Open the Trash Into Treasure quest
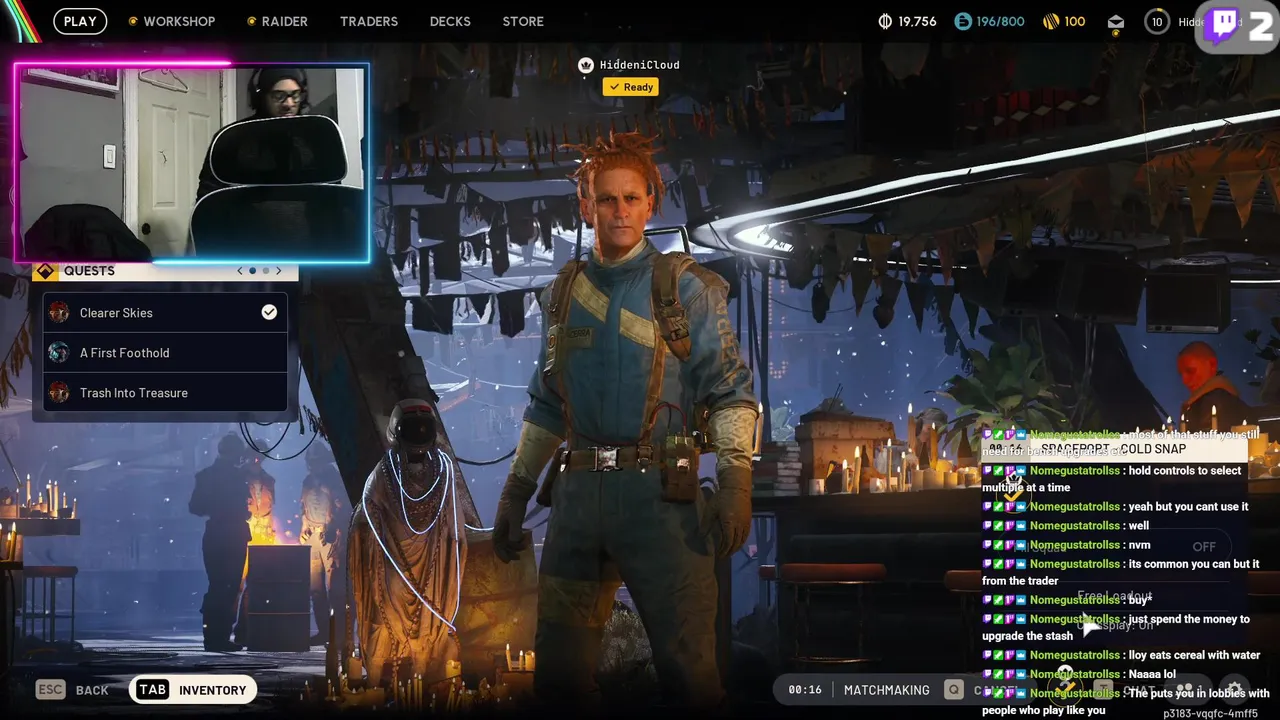Screen dimensions: 1280x720 coord(165,393)
